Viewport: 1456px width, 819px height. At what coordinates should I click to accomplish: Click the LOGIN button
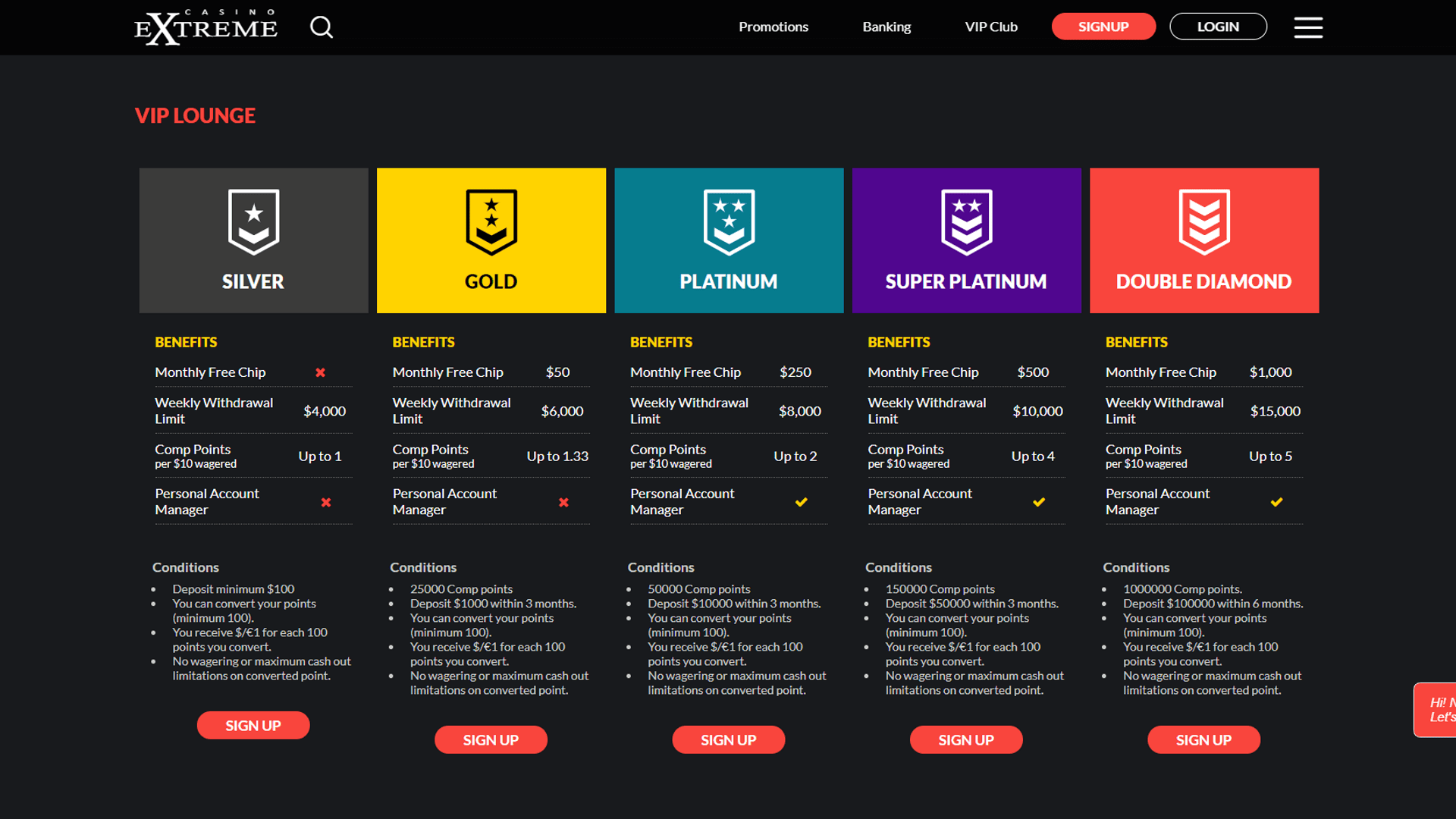(1218, 27)
